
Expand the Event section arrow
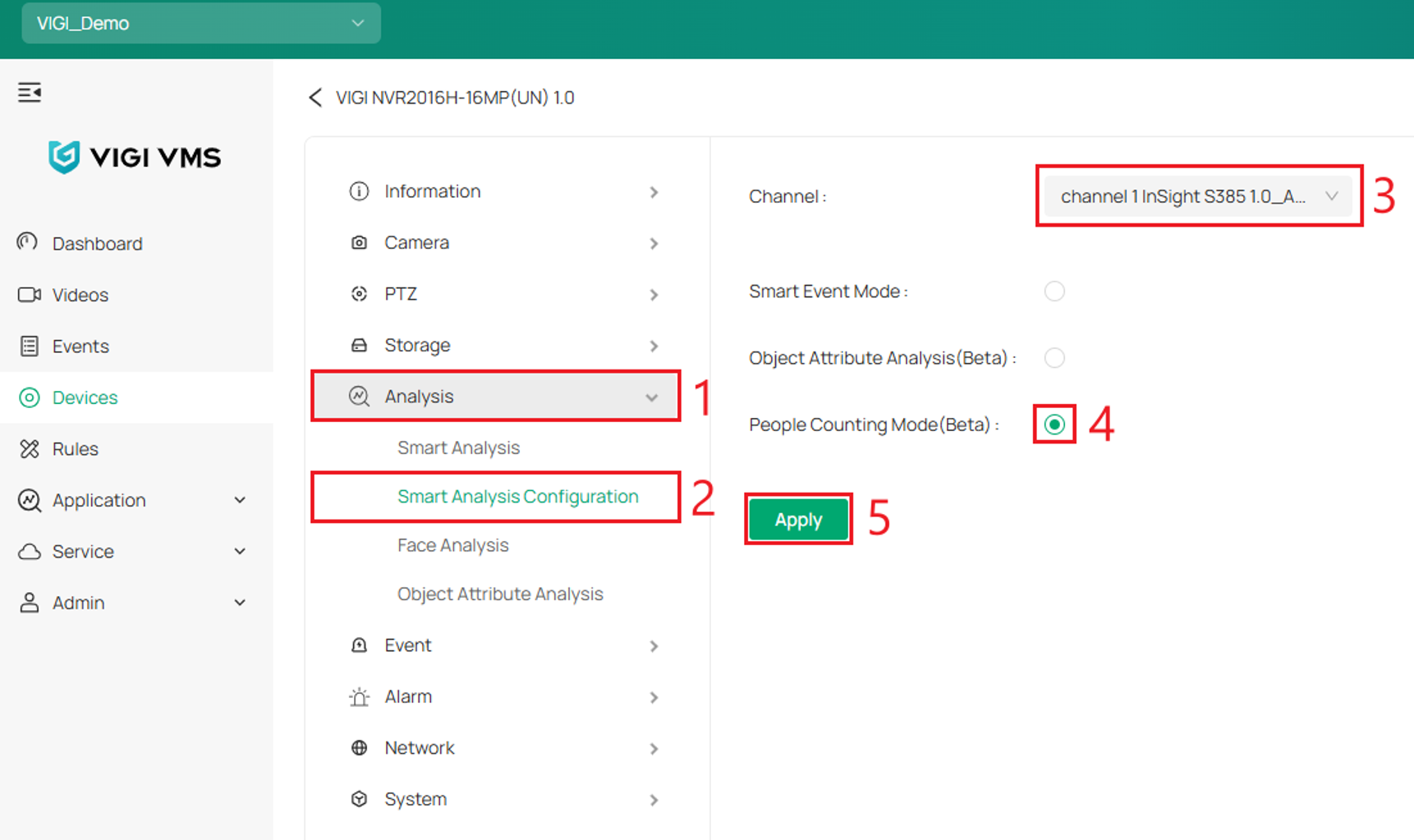tap(654, 646)
